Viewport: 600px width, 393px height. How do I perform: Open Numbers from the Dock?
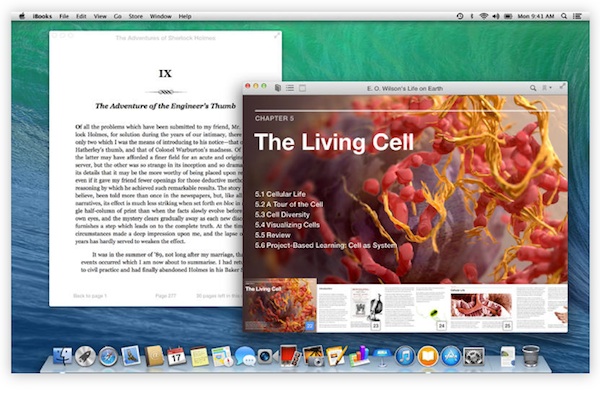359,356
